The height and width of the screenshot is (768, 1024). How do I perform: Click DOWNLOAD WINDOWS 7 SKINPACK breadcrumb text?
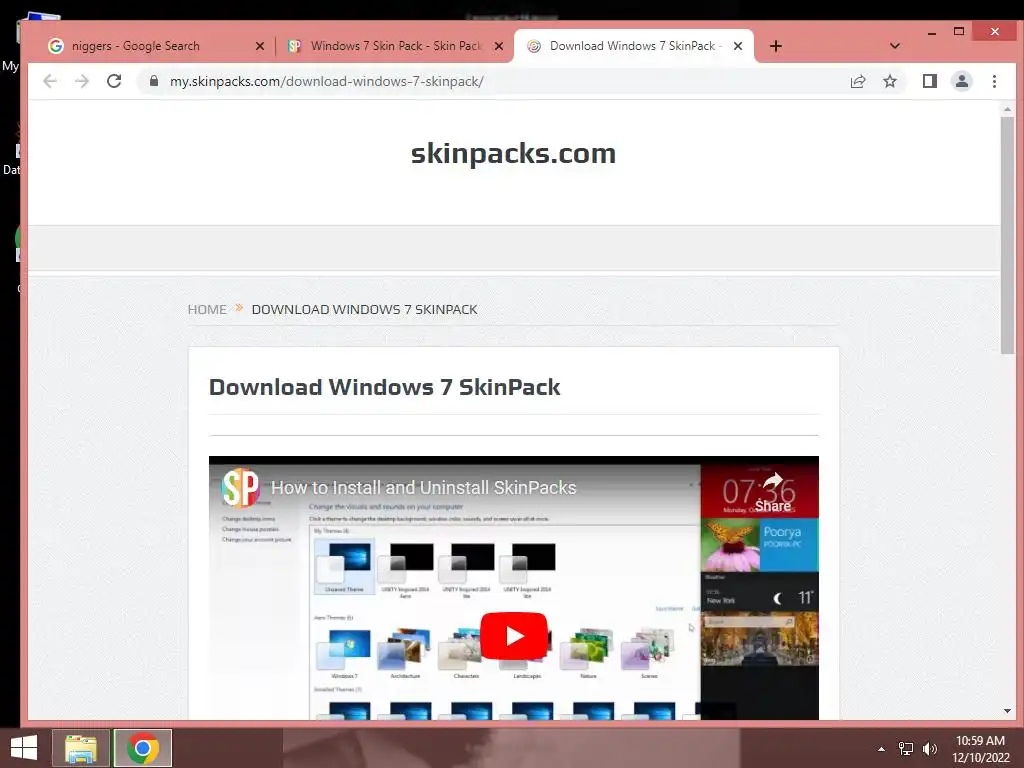[x=364, y=310]
